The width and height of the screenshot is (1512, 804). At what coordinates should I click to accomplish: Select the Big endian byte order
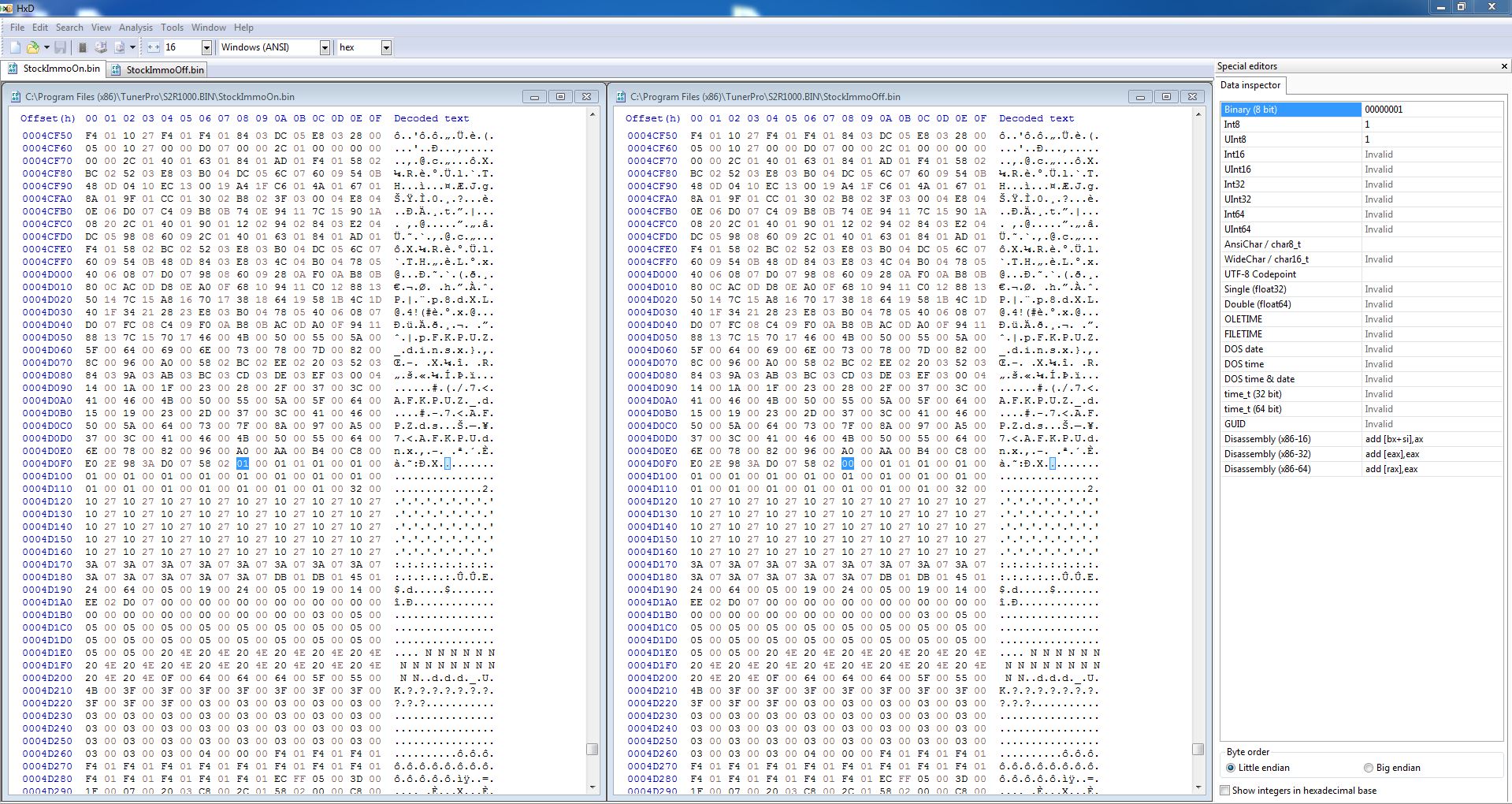[x=1392, y=767]
